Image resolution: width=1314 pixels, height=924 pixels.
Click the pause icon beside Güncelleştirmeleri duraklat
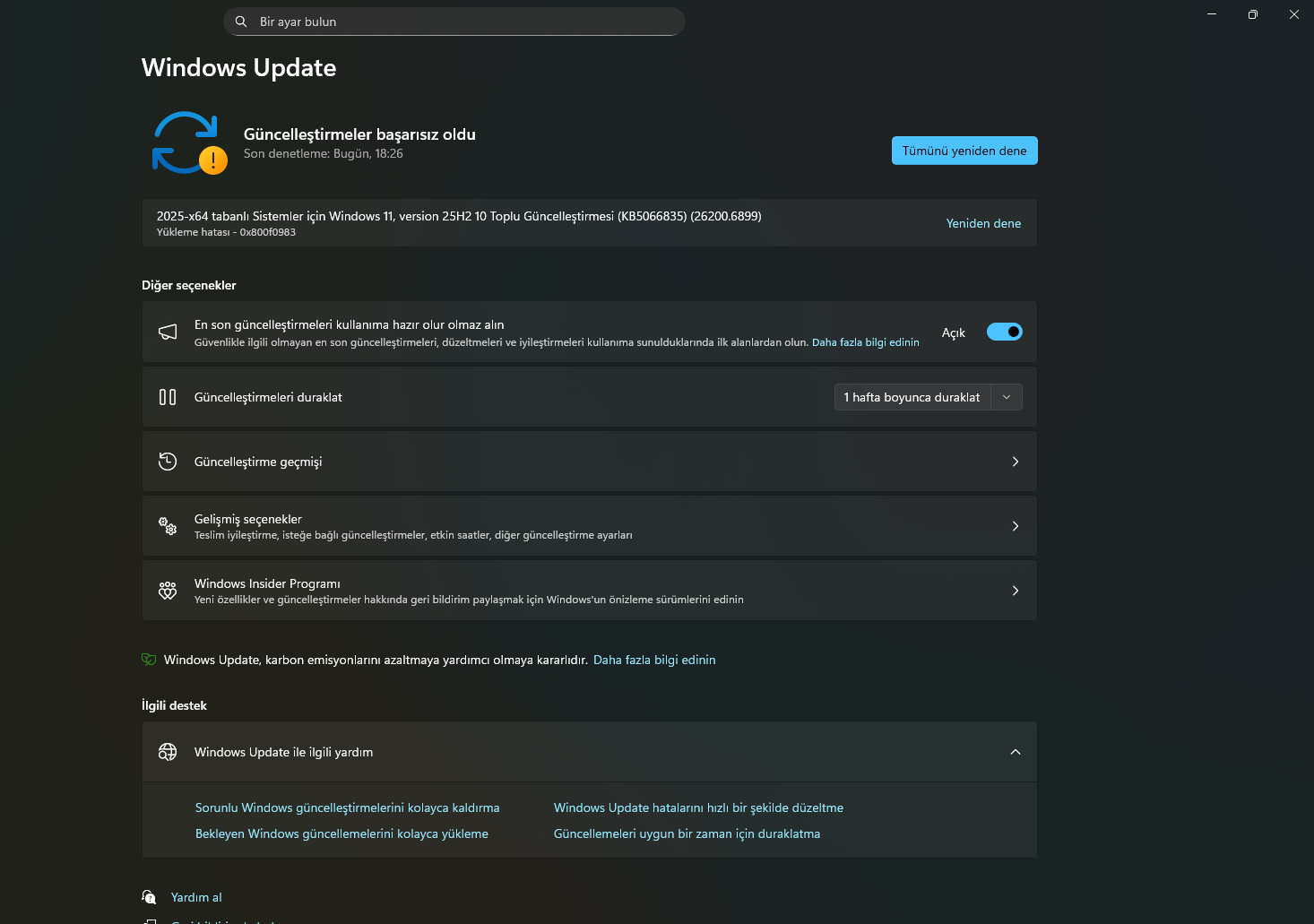pyautogui.click(x=168, y=397)
